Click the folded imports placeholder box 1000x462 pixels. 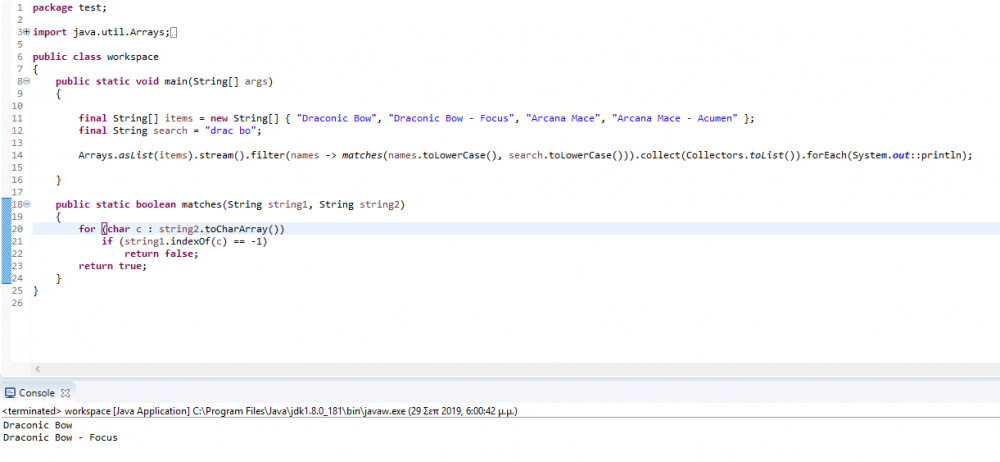pos(174,33)
